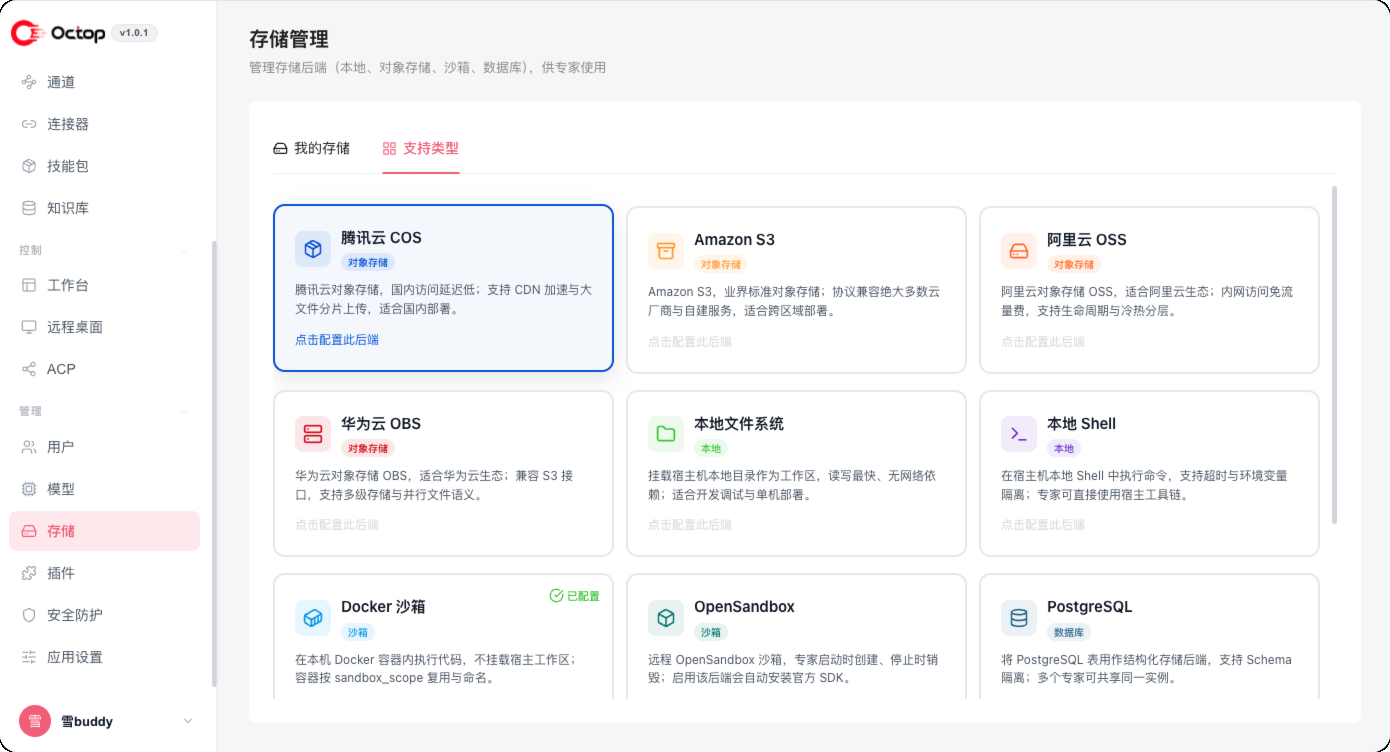Viewport: 1390px width, 752px height.
Task: Click the card list vertical scrollbar
Action: (1334, 354)
